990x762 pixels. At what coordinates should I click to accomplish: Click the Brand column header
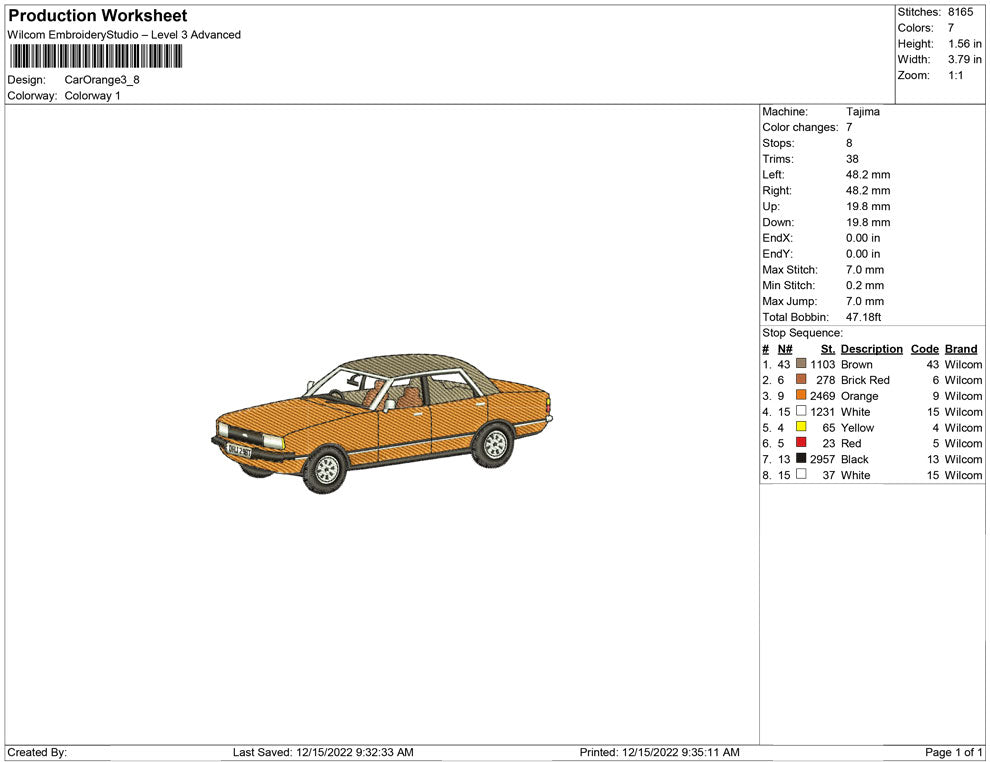961,349
